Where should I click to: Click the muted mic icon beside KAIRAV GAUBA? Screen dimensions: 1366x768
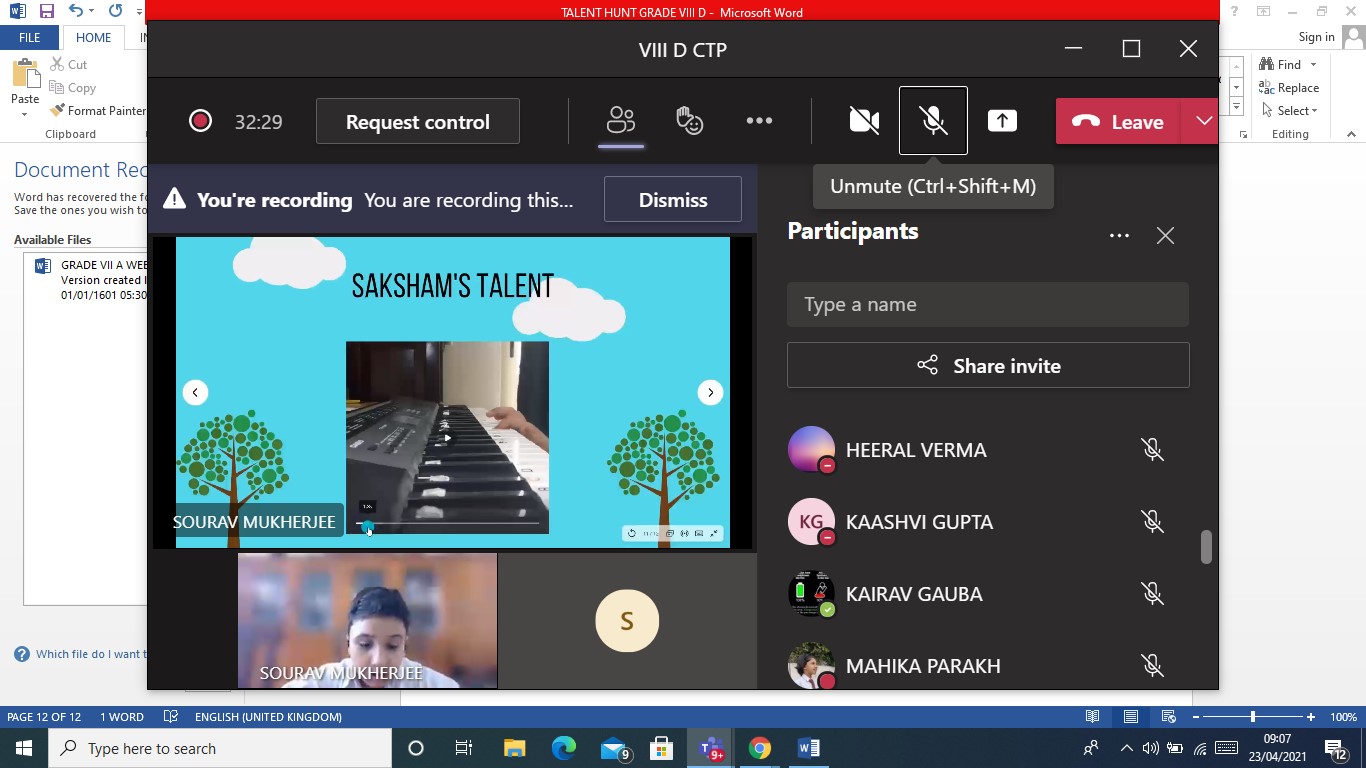pyautogui.click(x=1152, y=594)
